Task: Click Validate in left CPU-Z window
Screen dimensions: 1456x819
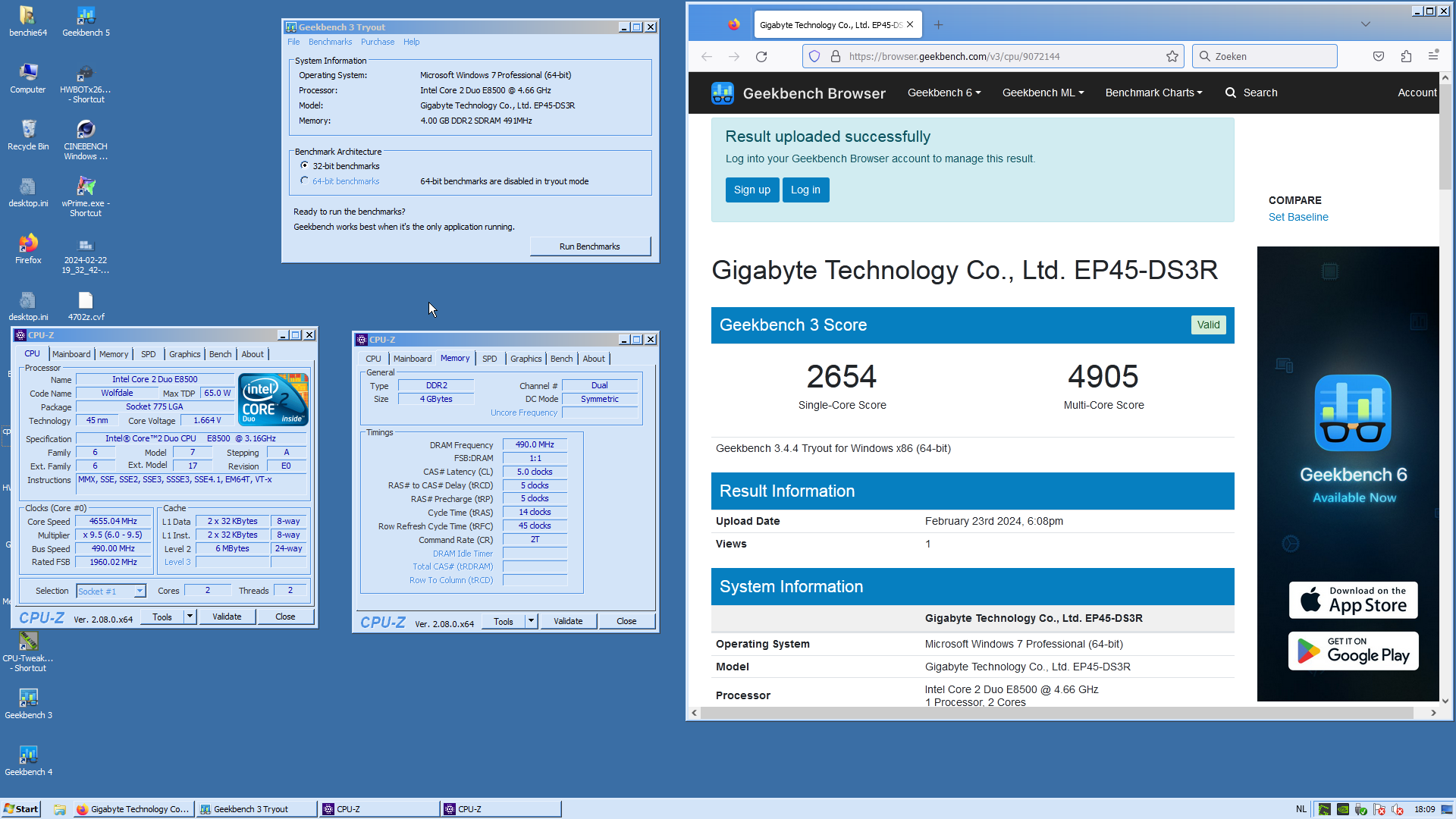Action: click(227, 617)
